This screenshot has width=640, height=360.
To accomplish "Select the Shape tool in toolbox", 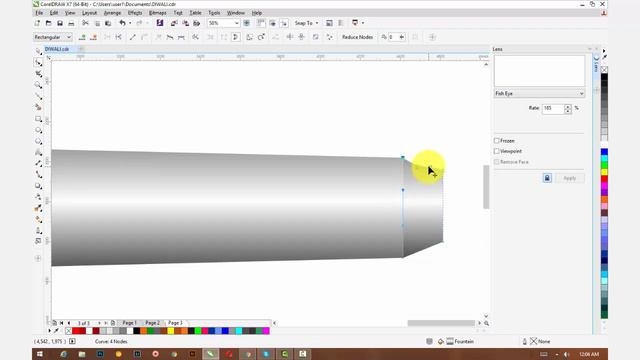I will click(38, 62).
